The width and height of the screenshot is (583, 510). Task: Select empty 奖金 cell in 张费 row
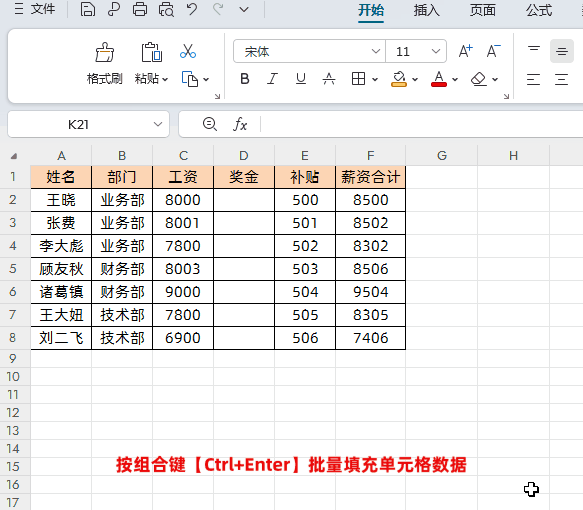(x=244, y=223)
